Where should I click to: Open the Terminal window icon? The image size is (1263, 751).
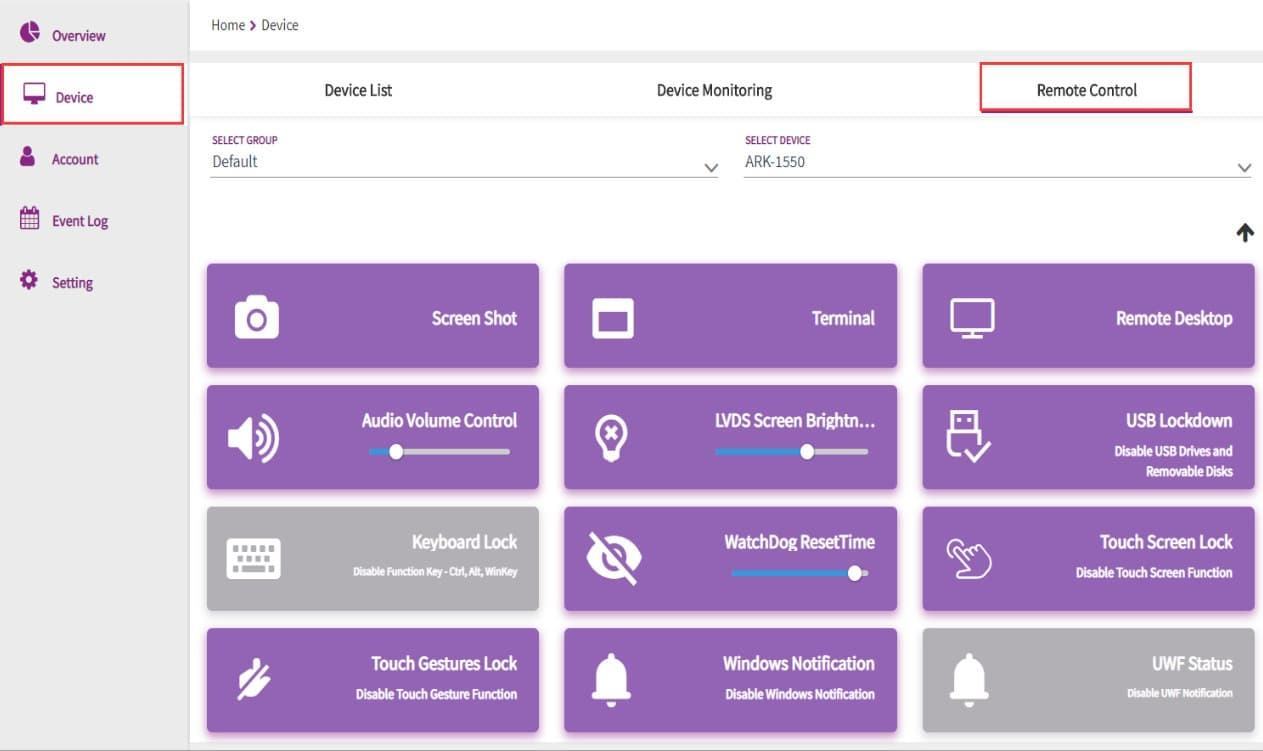tap(613, 318)
